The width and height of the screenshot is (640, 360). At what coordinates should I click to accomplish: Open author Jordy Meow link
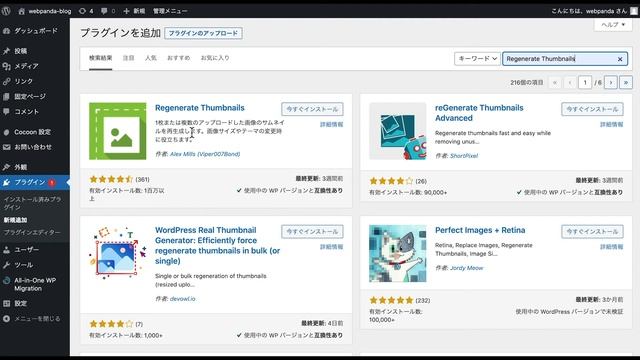tap(467, 268)
